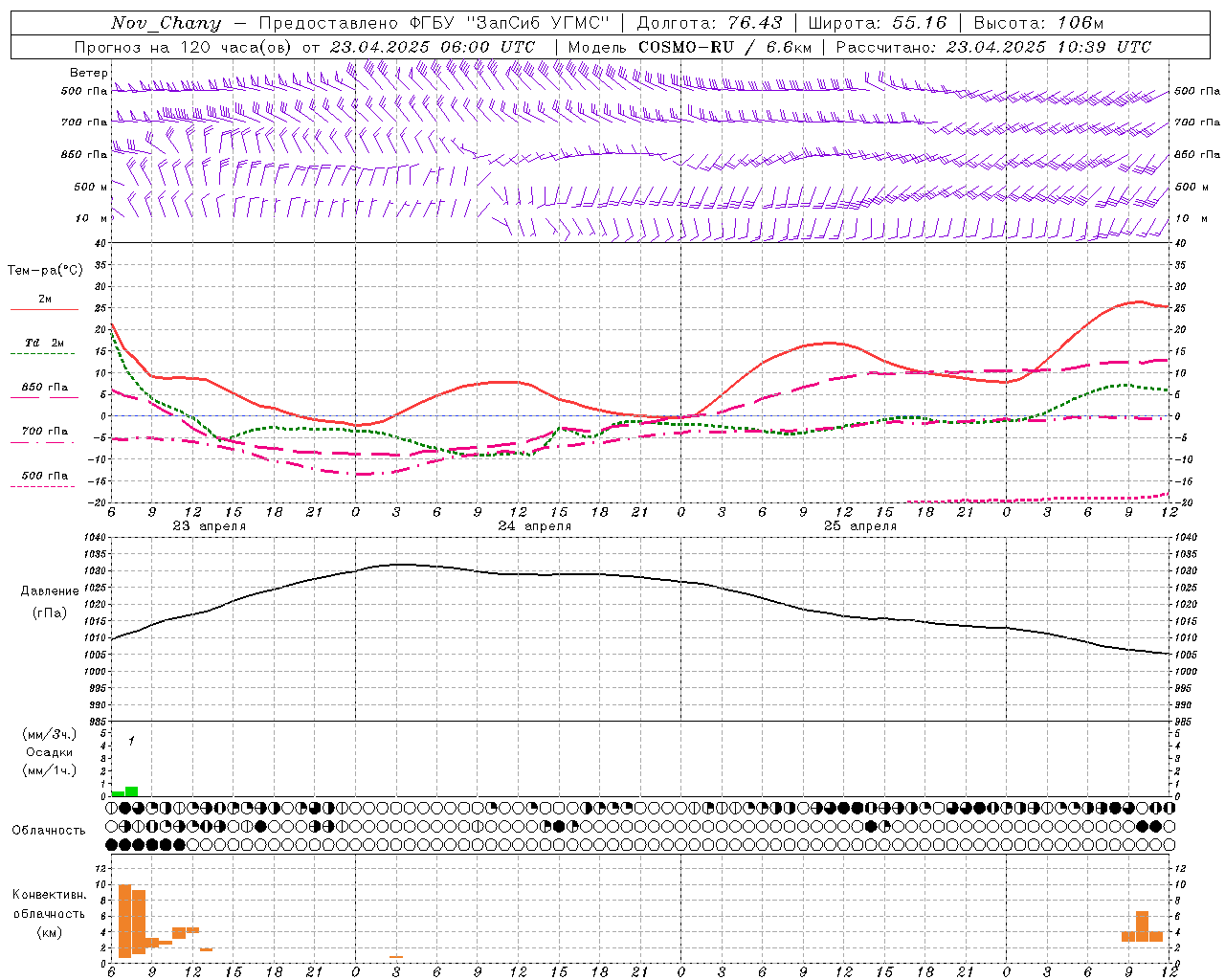Image resolution: width=1225 pixels, height=980 pixels.
Task: Click the tallest orange convective cloud bar
Action: (x=124, y=921)
